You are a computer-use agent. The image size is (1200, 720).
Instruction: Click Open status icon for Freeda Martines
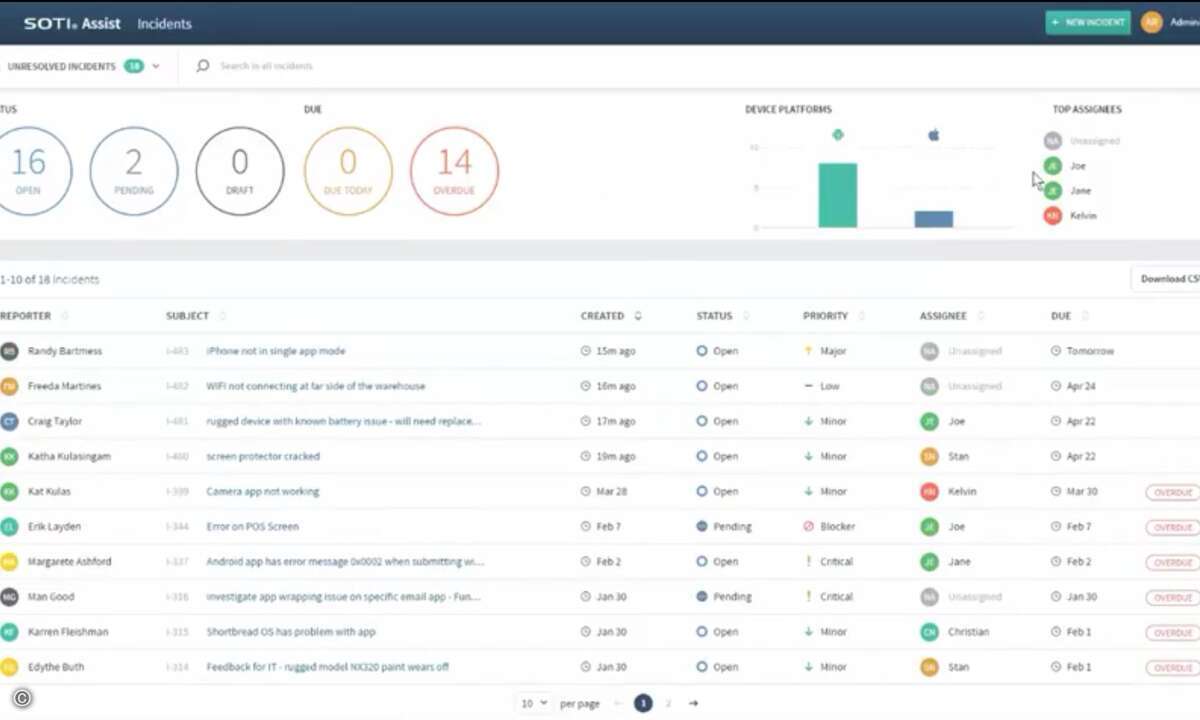pos(702,386)
